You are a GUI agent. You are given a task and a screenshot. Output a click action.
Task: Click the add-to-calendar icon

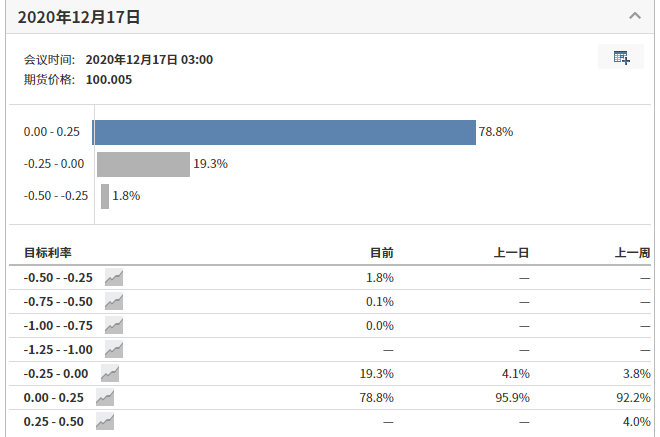pos(621,58)
